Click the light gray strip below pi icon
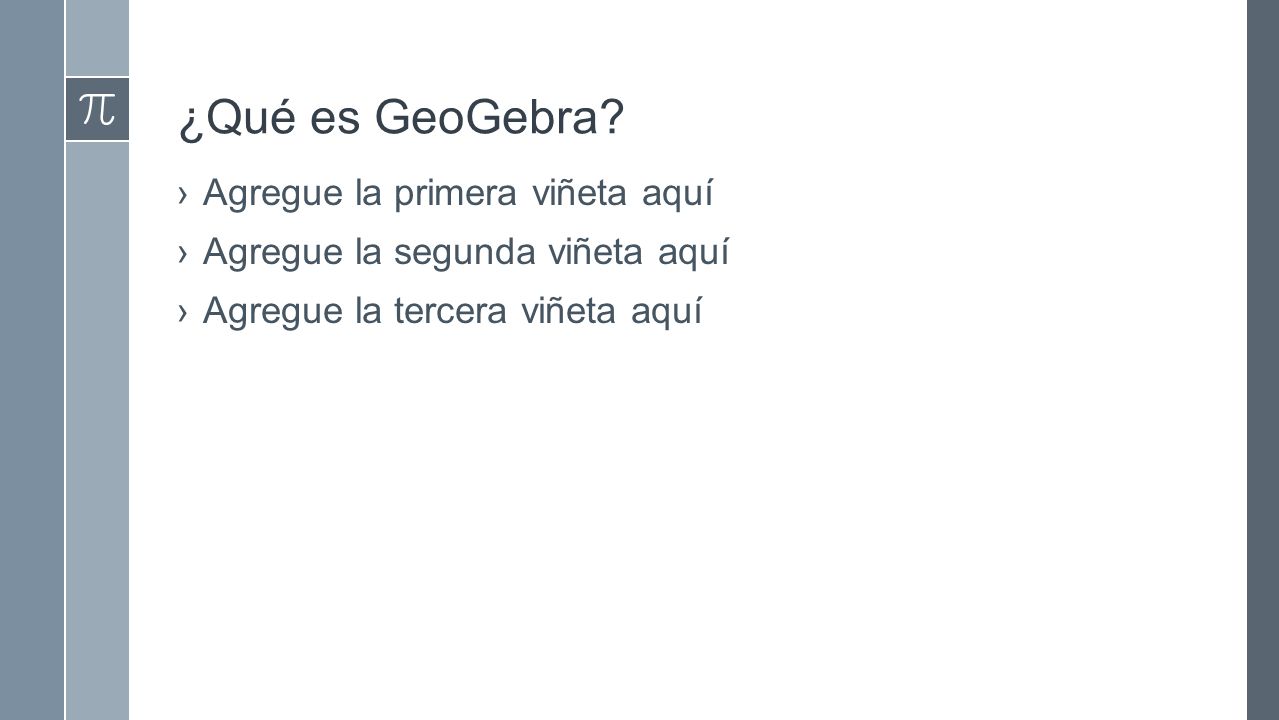1279x720 pixels. [x=97, y=431]
